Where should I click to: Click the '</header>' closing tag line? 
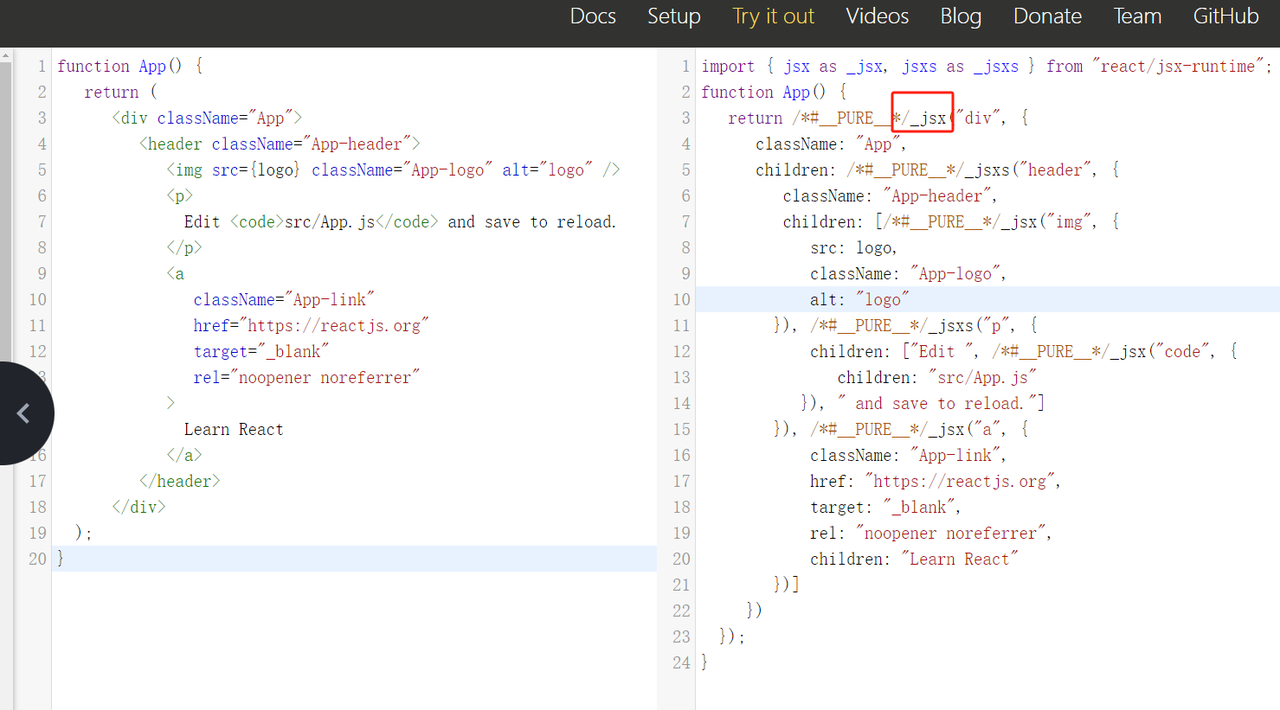(179, 481)
